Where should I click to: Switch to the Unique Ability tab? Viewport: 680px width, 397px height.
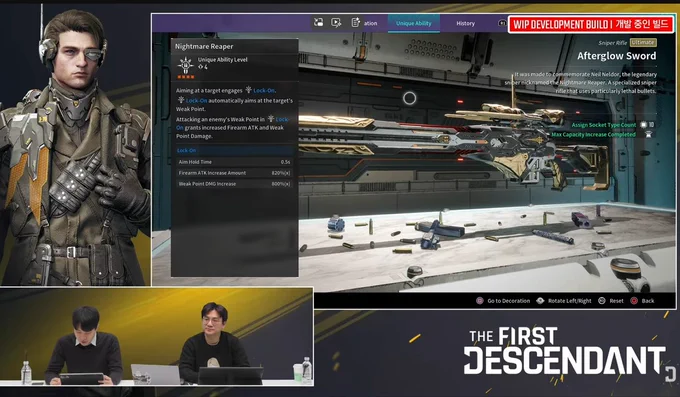(414, 23)
